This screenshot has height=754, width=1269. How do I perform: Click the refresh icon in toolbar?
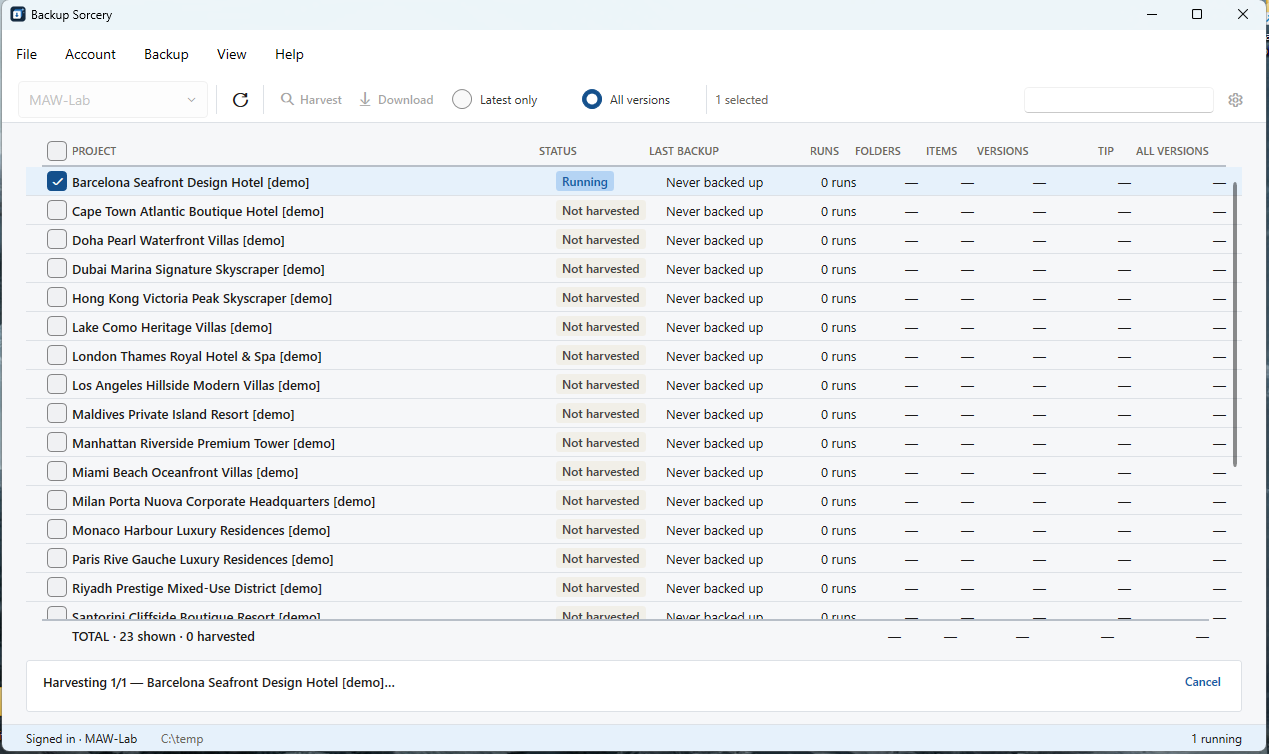click(x=240, y=100)
